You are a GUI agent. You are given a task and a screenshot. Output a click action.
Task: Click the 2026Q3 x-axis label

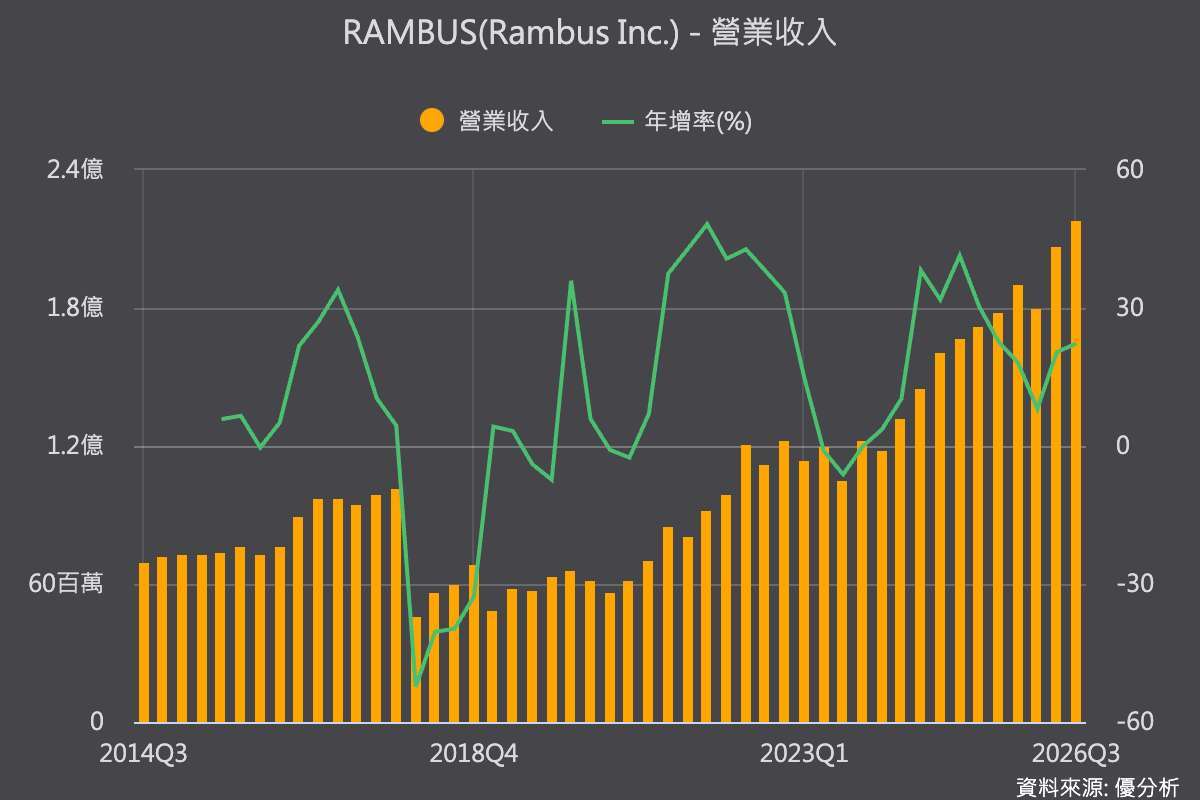tap(1076, 752)
